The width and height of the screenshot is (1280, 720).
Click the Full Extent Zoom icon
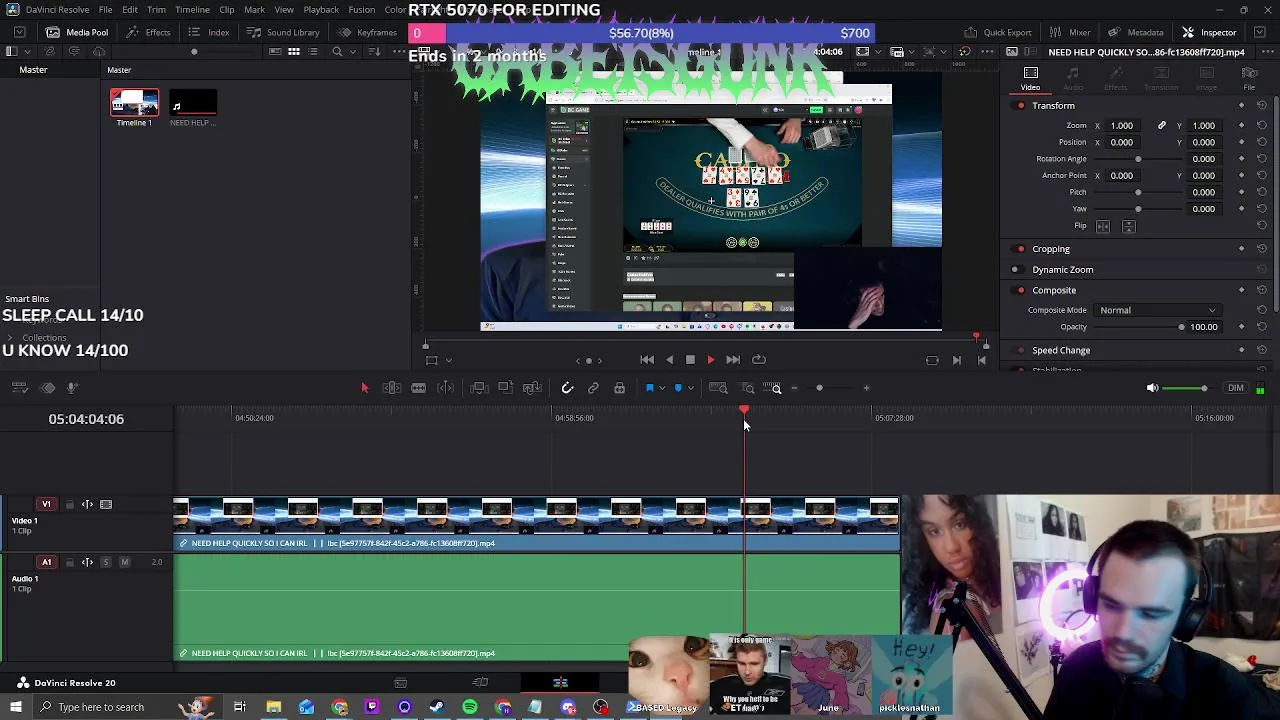[x=718, y=388]
